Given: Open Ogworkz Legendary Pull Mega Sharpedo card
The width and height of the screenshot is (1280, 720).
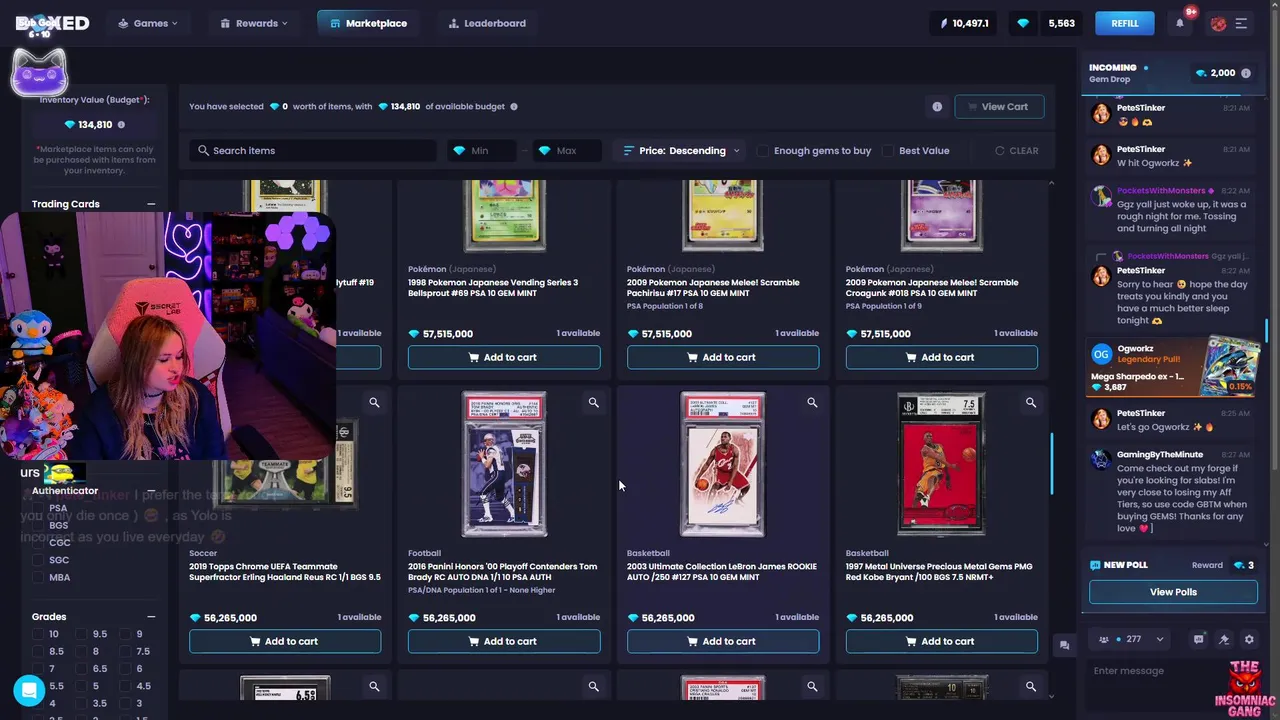Looking at the screenshot, I should (1171, 367).
